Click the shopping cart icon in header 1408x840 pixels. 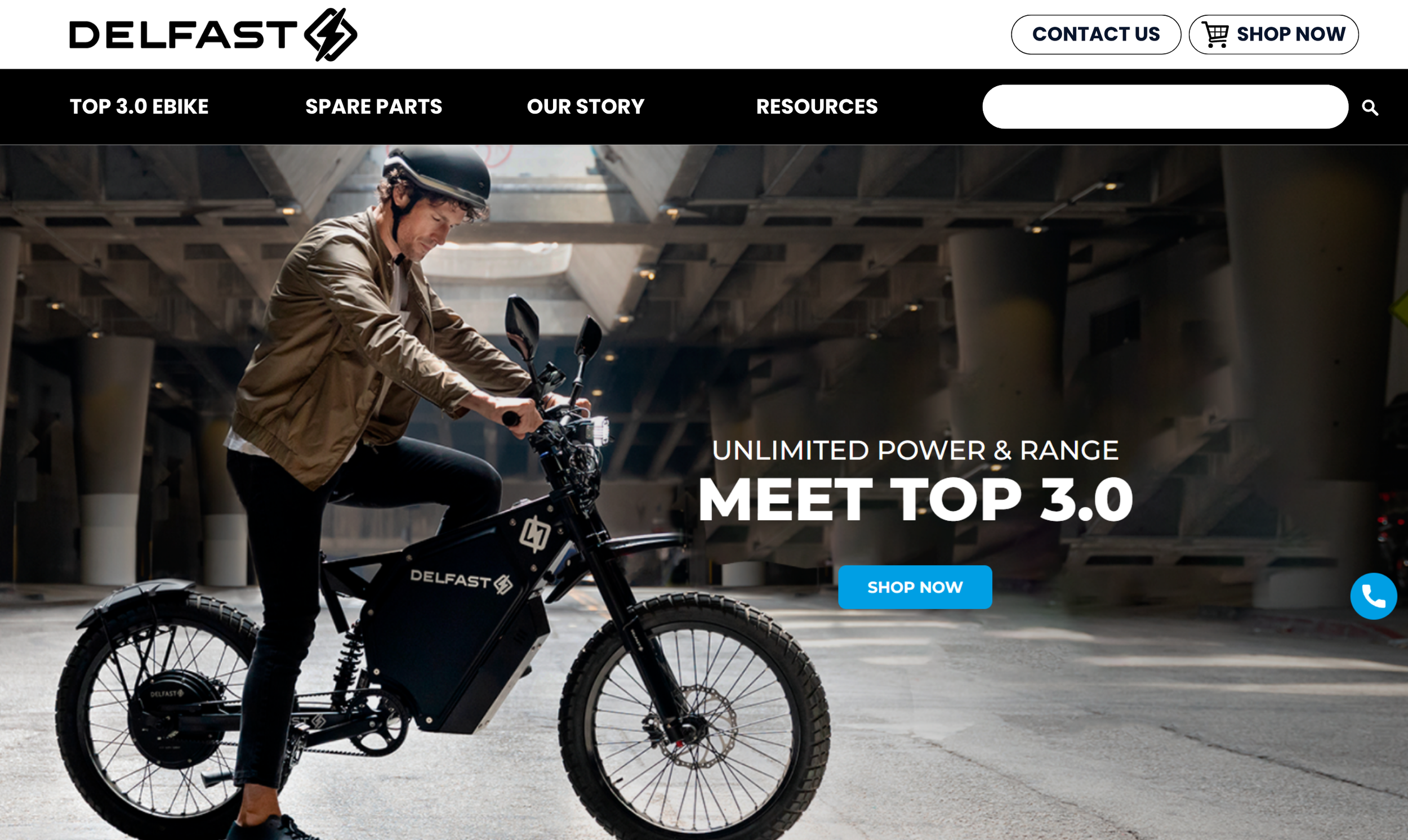1215,34
